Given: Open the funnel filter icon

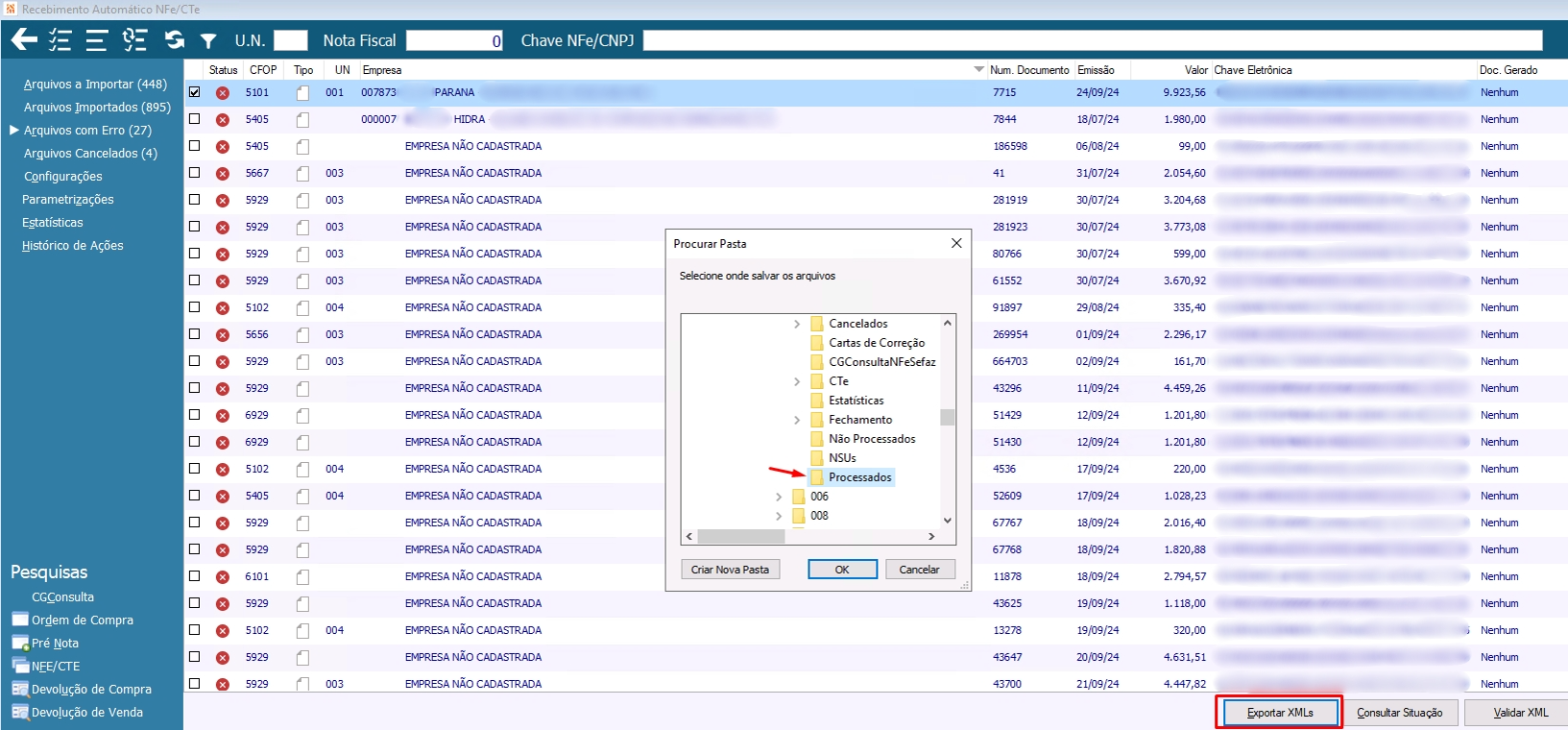Looking at the screenshot, I should coord(208,40).
